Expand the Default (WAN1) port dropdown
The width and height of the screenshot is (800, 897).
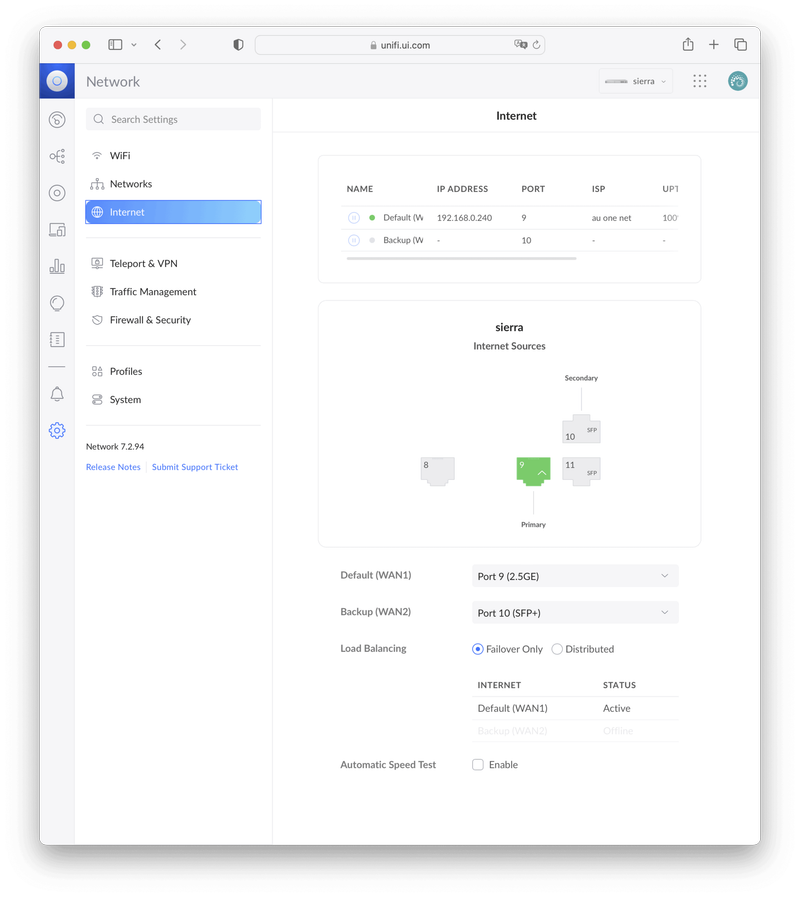[574, 576]
